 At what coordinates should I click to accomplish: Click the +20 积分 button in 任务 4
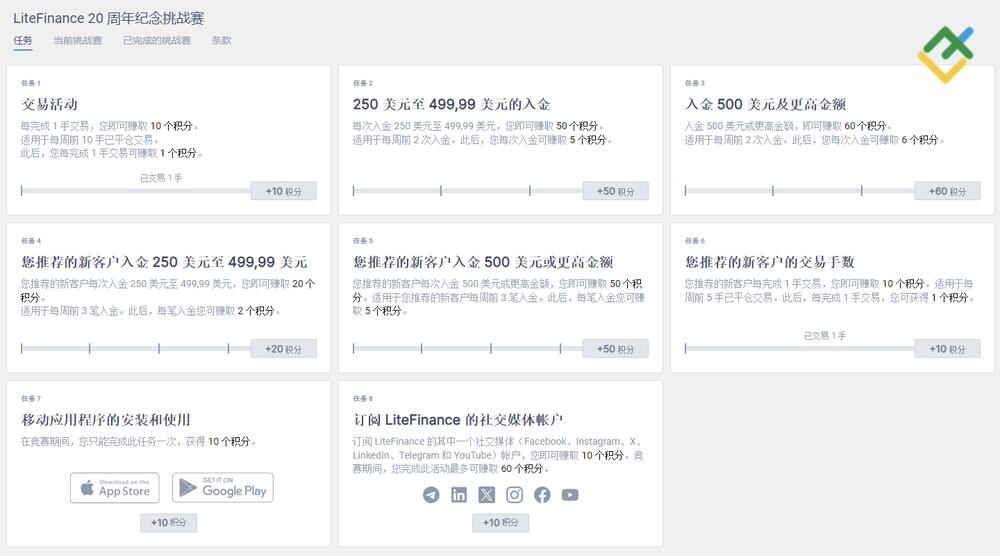click(283, 349)
